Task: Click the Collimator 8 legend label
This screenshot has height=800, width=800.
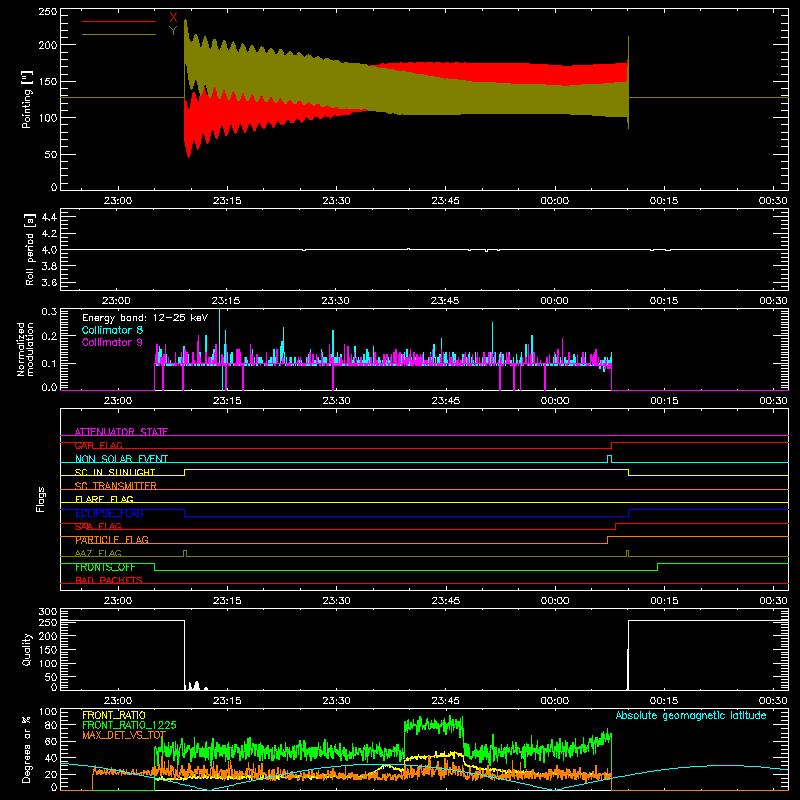Action: tap(112, 330)
